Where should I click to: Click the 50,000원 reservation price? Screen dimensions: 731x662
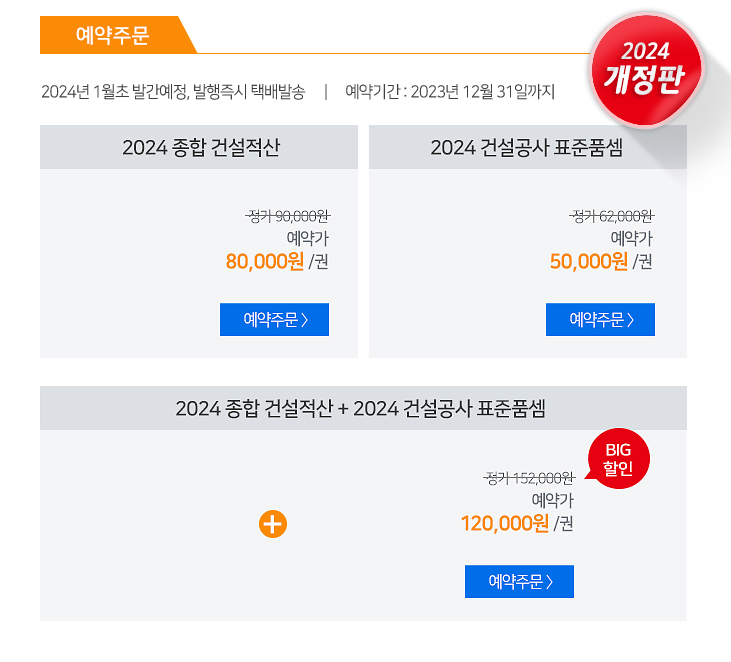tap(589, 262)
